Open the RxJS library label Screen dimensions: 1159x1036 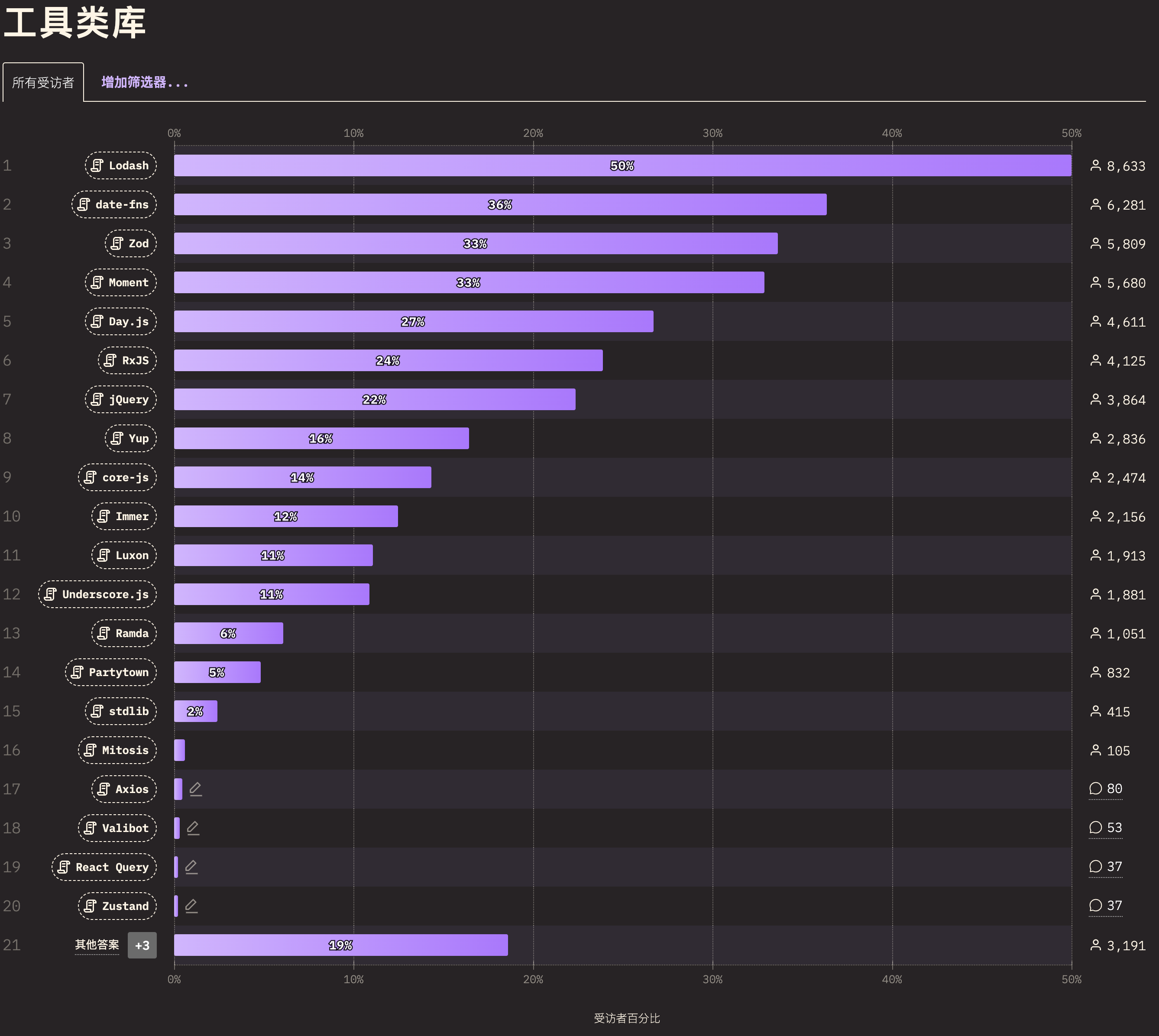127,360
